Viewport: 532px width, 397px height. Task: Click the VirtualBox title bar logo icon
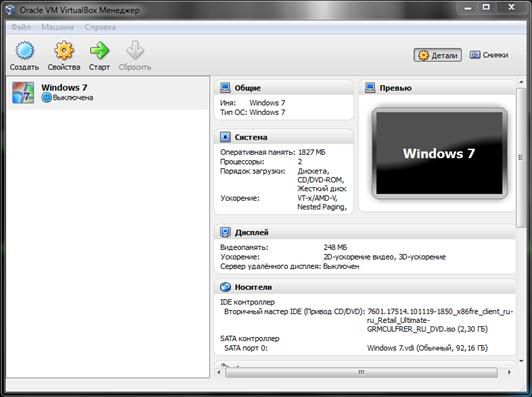coord(10,10)
